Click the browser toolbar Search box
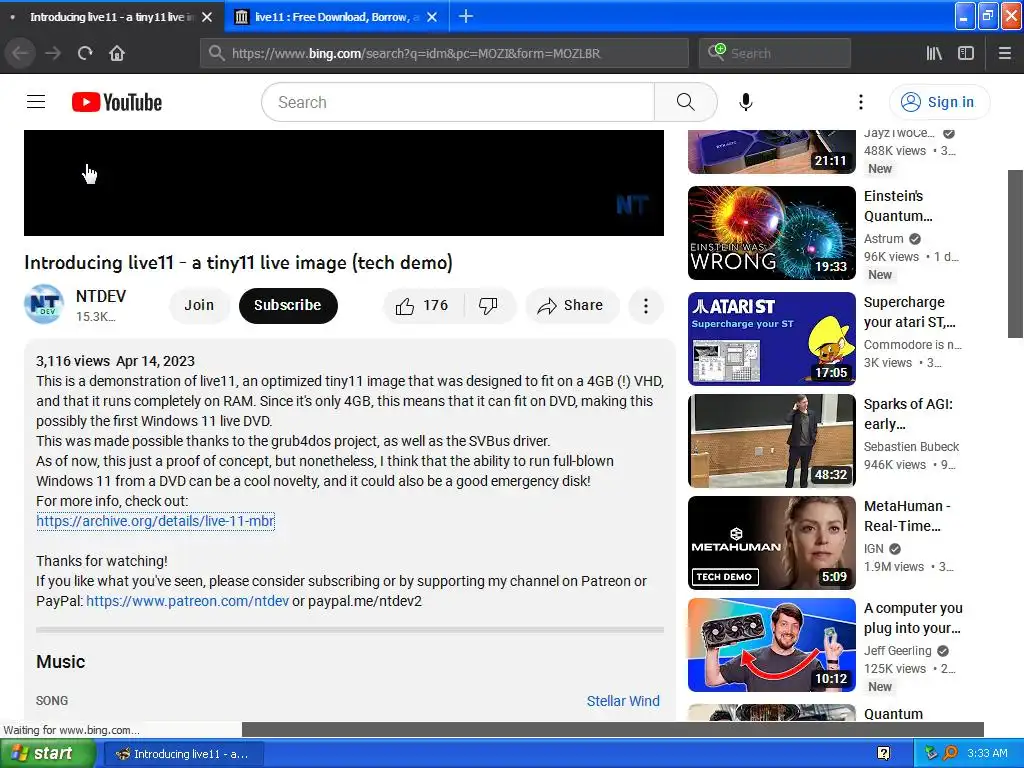The height and width of the screenshot is (768, 1024). (x=775, y=54)
